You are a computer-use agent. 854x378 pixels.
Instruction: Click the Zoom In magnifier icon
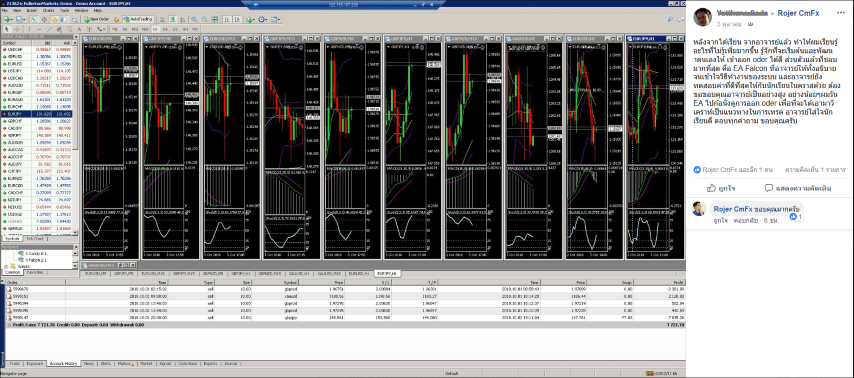pyautogui.click(x=194, y=19)
